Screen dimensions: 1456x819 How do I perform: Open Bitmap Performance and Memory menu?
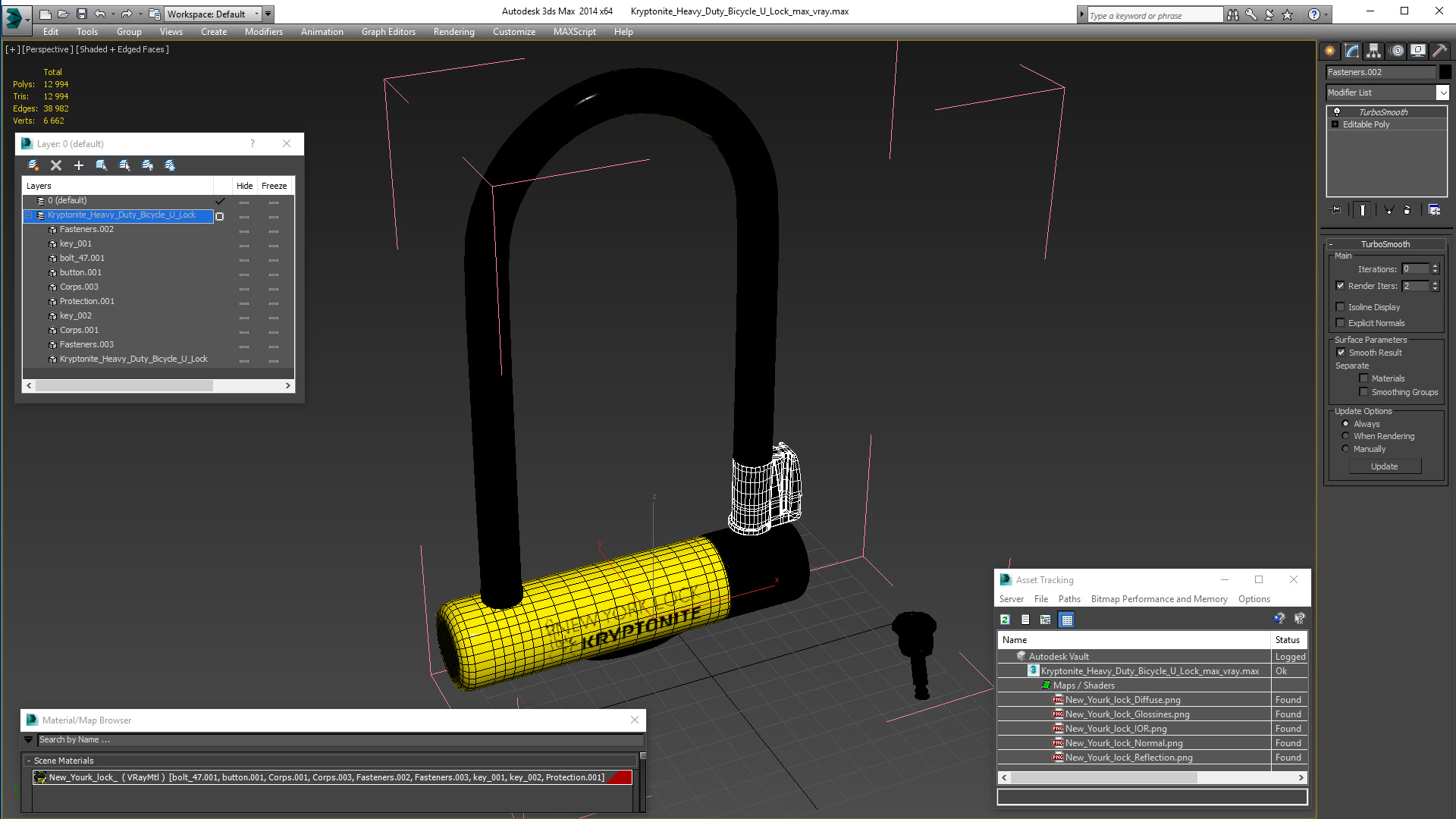click(1159, 599)
